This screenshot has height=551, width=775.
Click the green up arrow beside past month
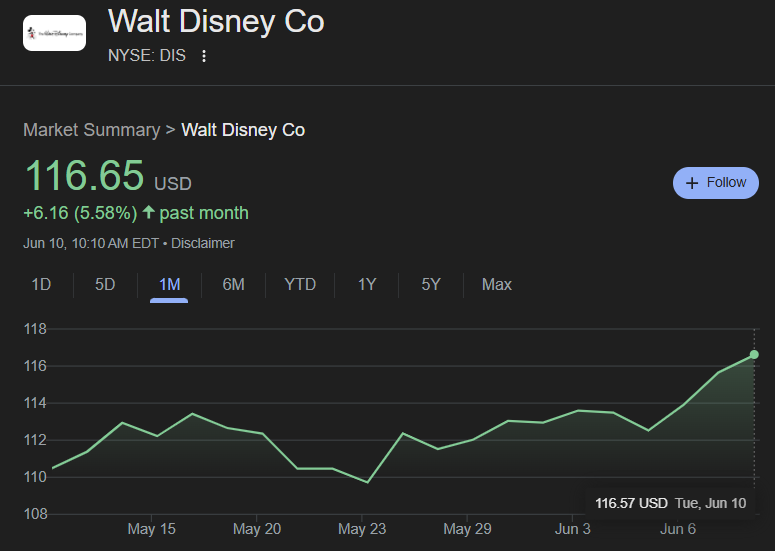(148, 212)
